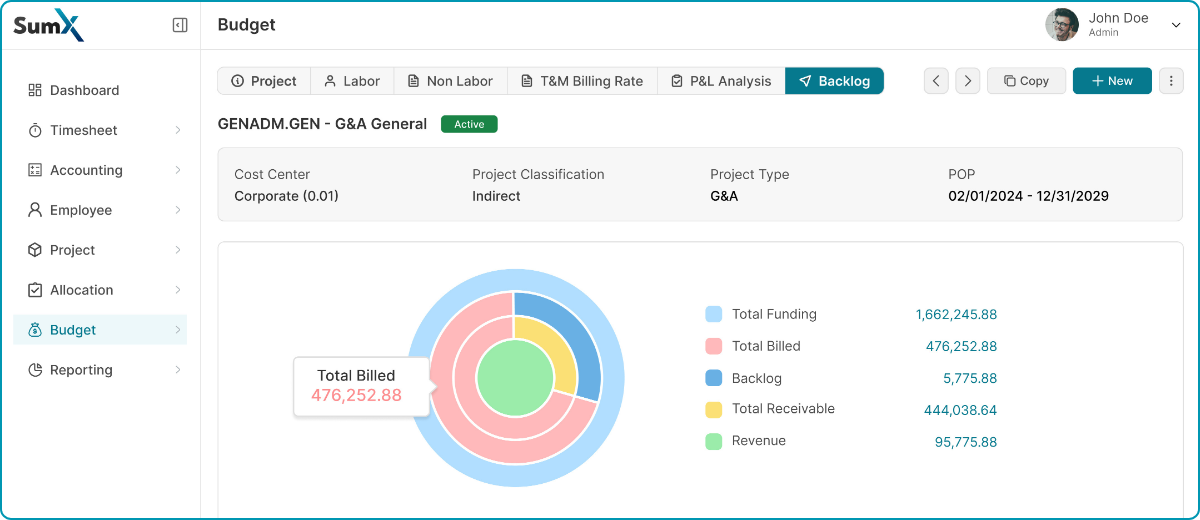Open Budget section in sidebar
The image size is (1200, 520).
73,330
